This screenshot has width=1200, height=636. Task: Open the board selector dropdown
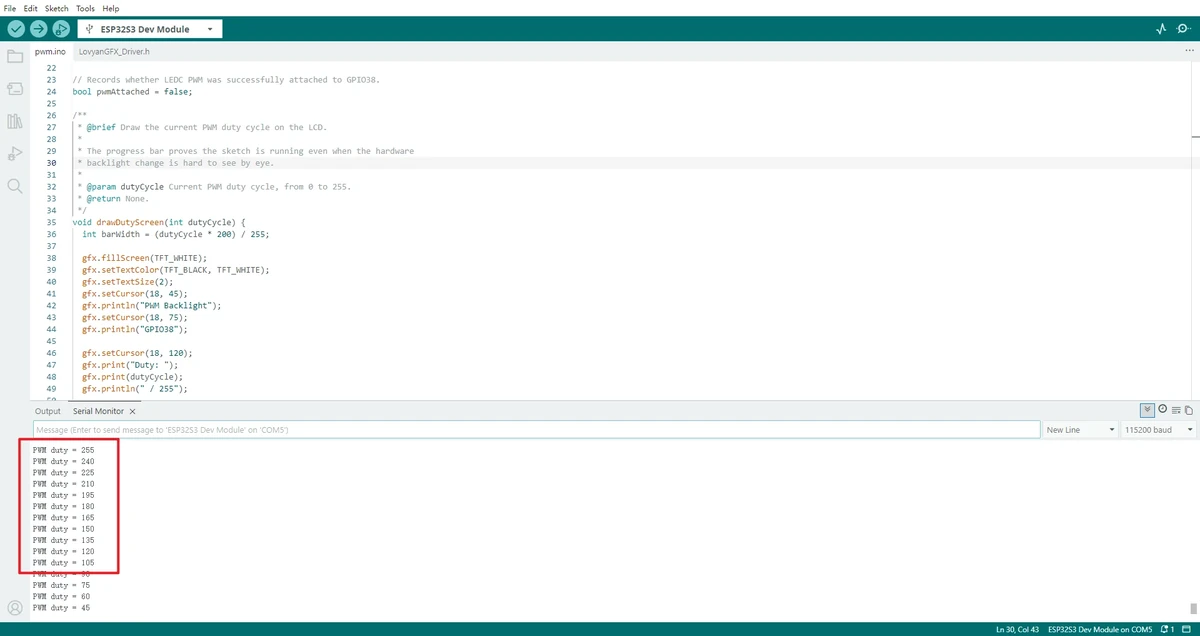coord(150,29)
